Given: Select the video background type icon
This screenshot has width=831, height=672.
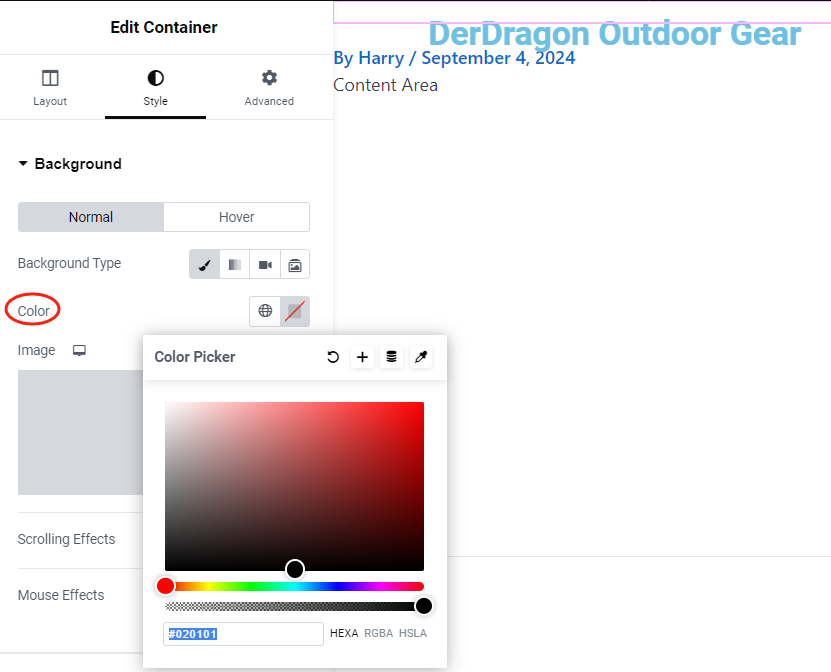Looking at the screenshot, I should tap(265, 264).
